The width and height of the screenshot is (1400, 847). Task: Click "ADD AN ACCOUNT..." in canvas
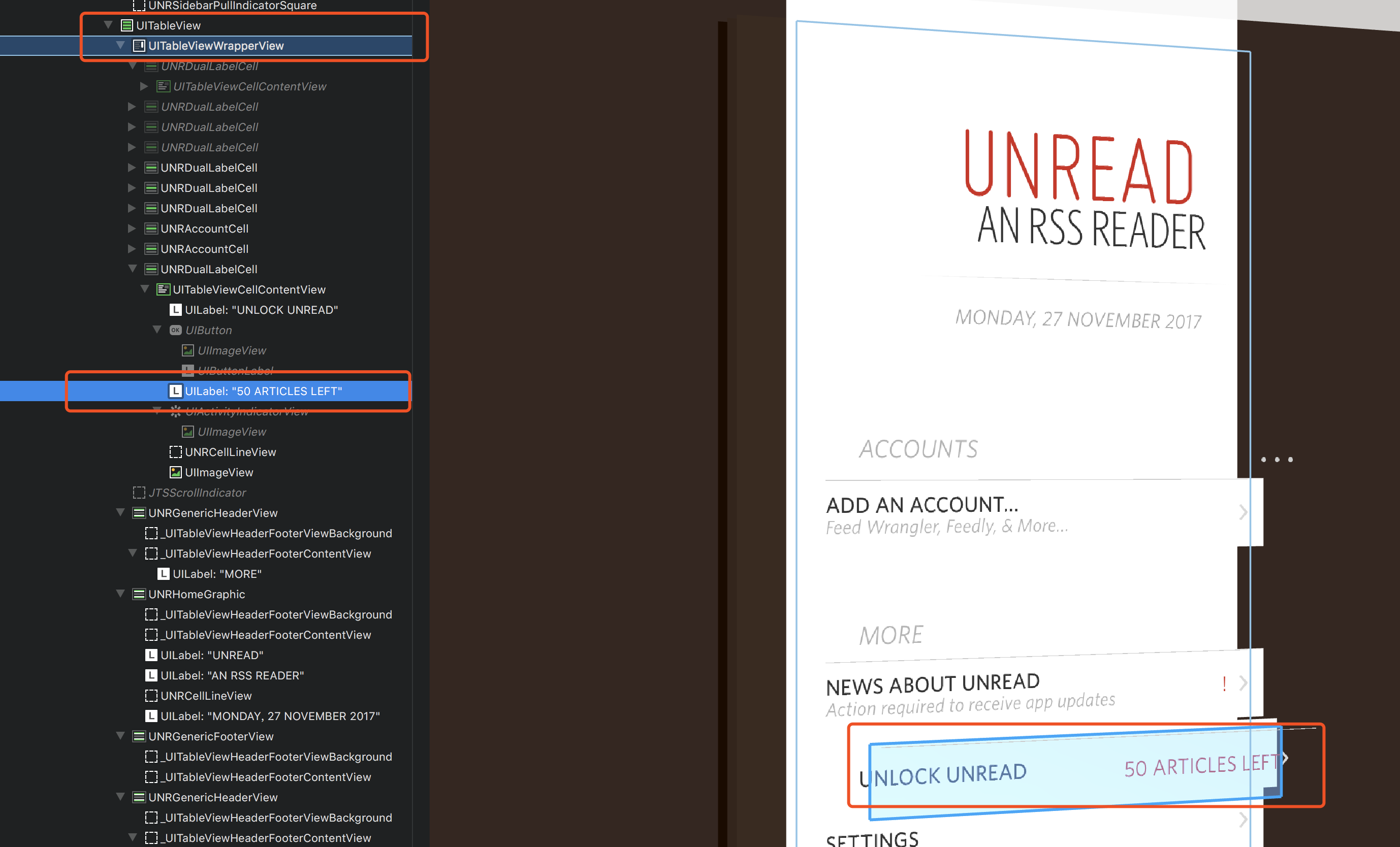point(921,505)
